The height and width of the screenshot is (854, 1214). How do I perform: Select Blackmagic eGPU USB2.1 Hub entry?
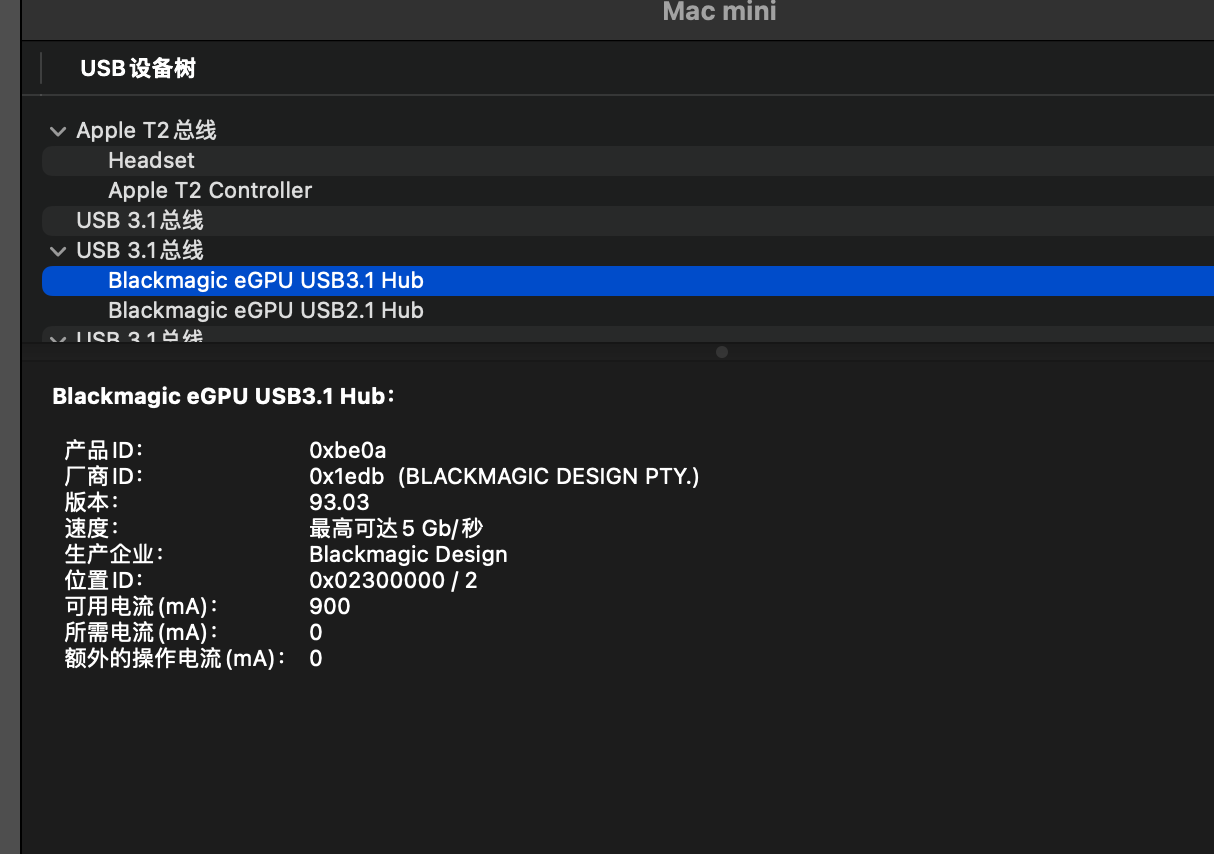[x=265, y=310]
